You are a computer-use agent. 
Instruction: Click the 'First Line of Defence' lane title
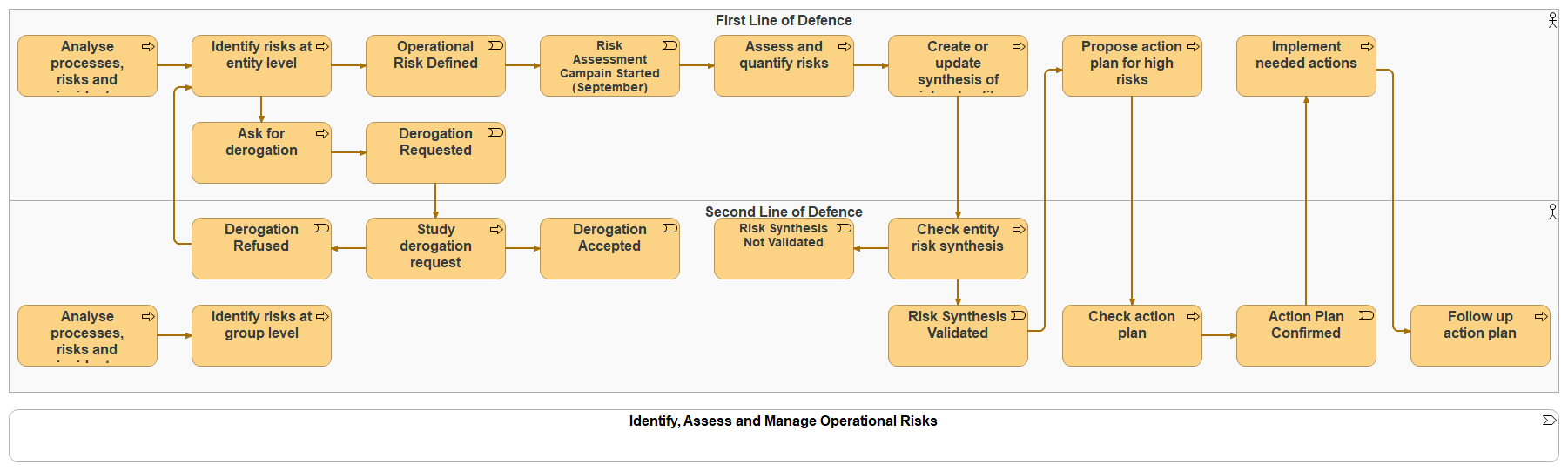point(784,20)
